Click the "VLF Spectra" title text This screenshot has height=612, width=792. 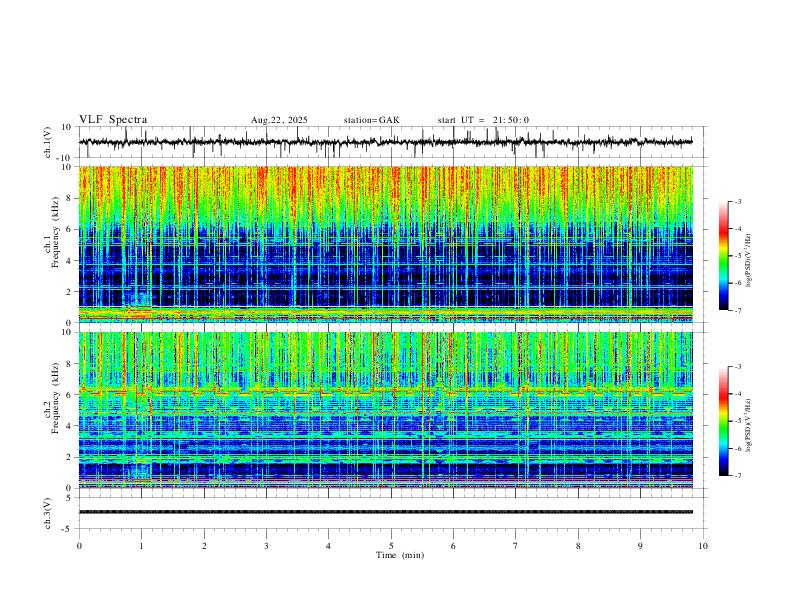click(113, 120)
